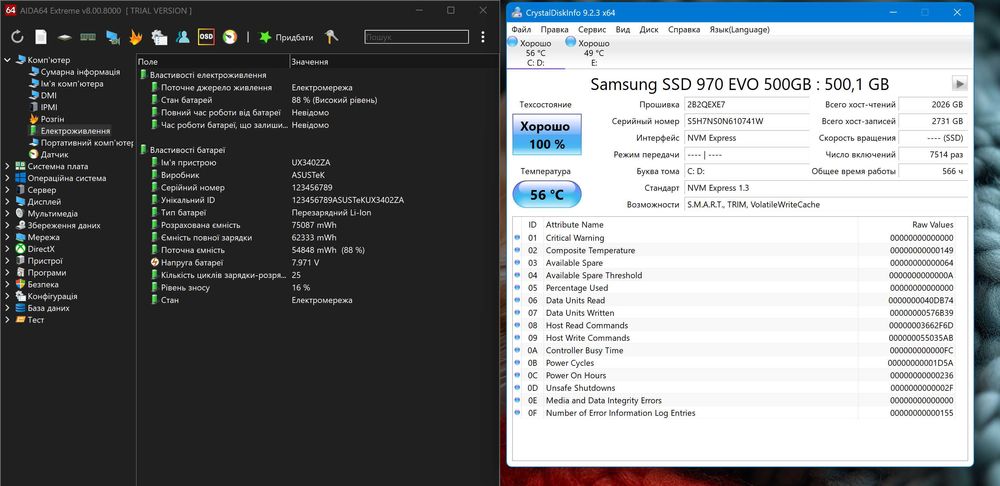
Task: Select DMI tree item
Action: [48, 96]
